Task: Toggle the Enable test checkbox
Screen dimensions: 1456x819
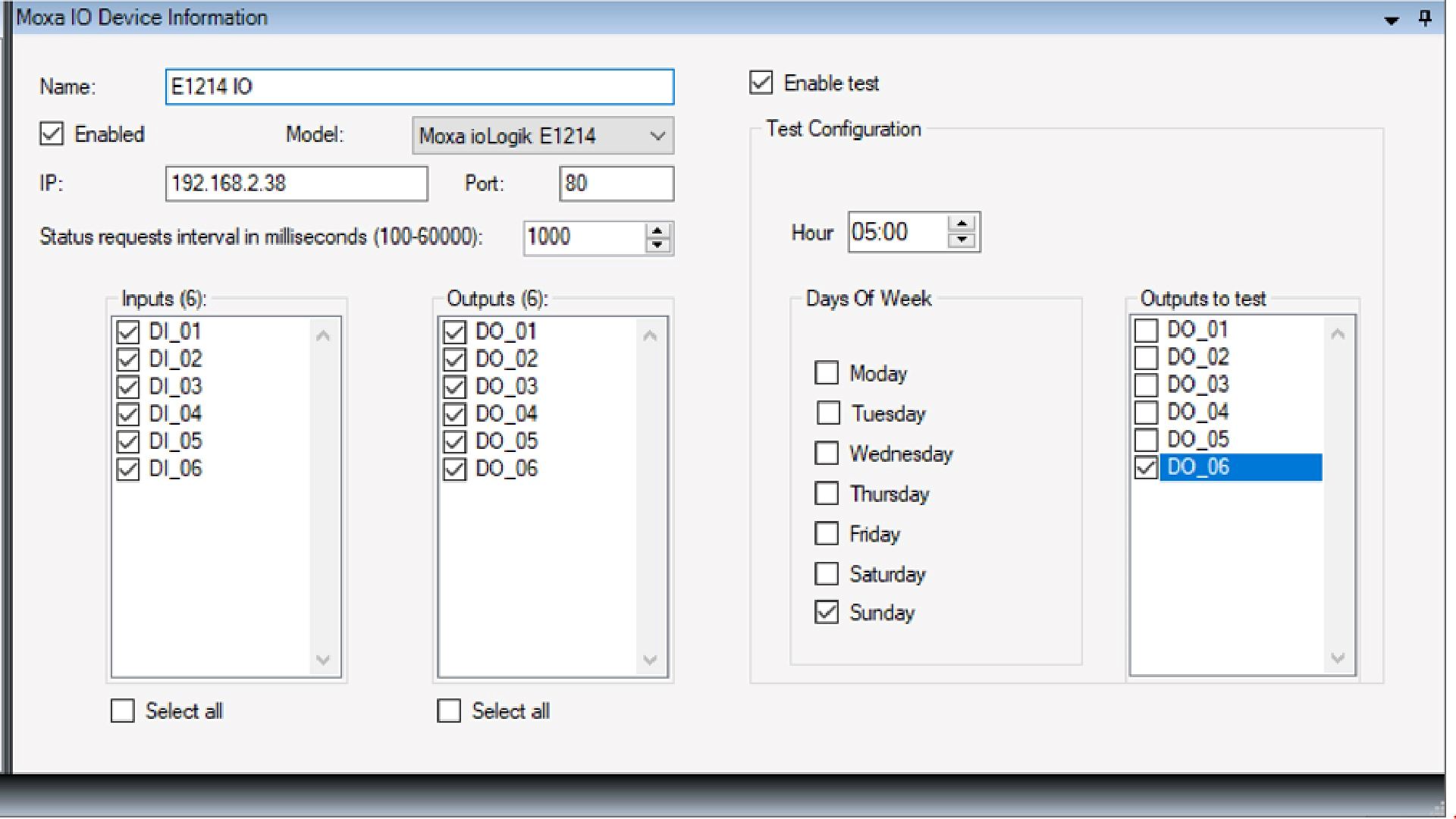Action: [761, 83]
